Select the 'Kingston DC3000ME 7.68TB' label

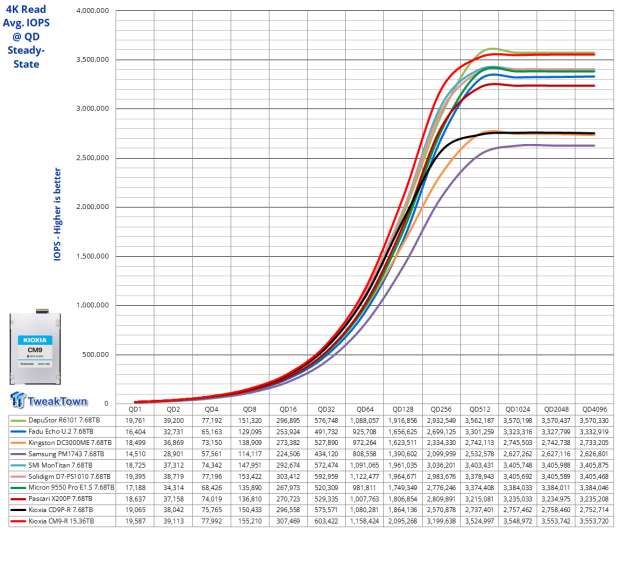(x=70, y=443)
